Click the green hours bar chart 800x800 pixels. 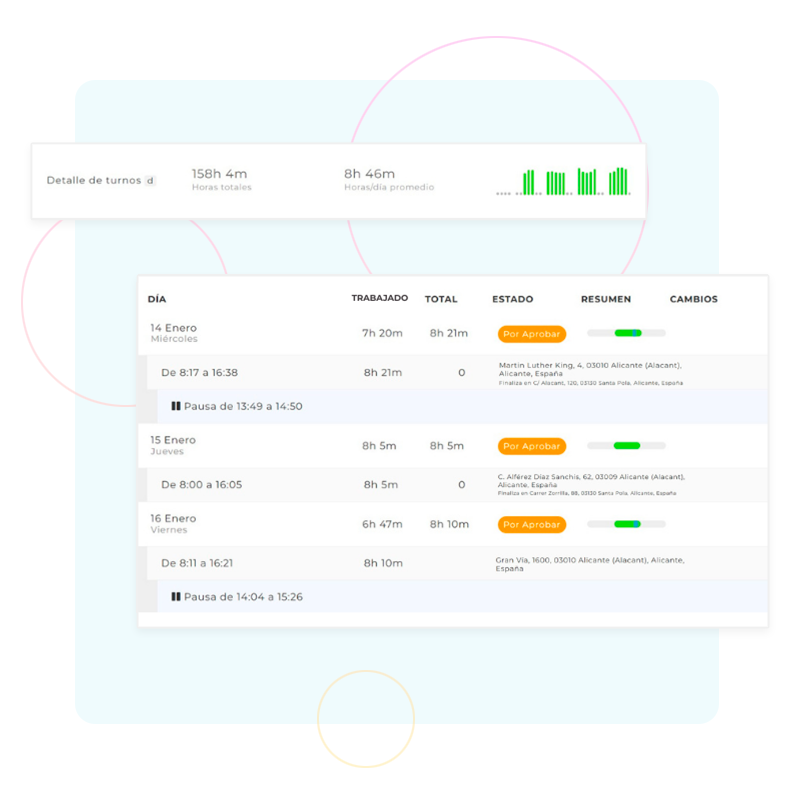[564, 181]
